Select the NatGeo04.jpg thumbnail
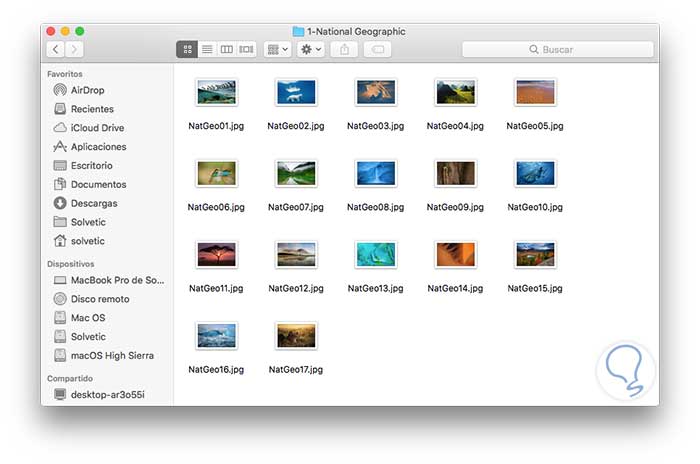 pos(455,92)
